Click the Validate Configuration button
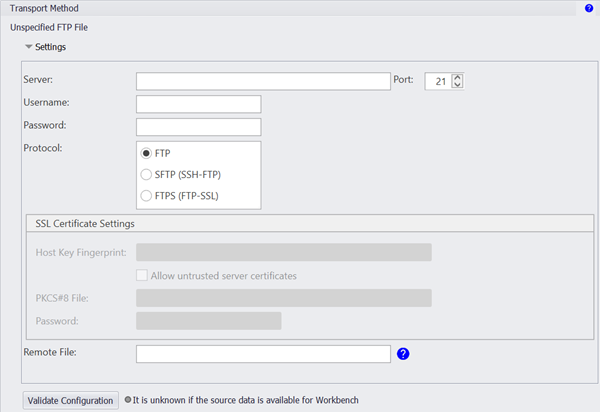This screenshot has width=600, height=412. click(70, 401)
